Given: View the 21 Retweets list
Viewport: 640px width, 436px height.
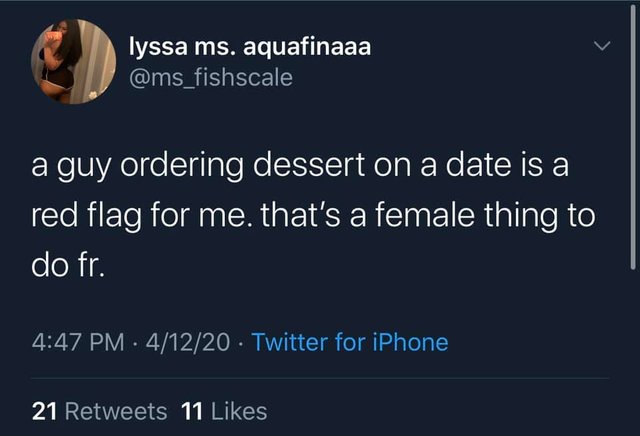Looking at the screenshot, I should tap(99, 411).
